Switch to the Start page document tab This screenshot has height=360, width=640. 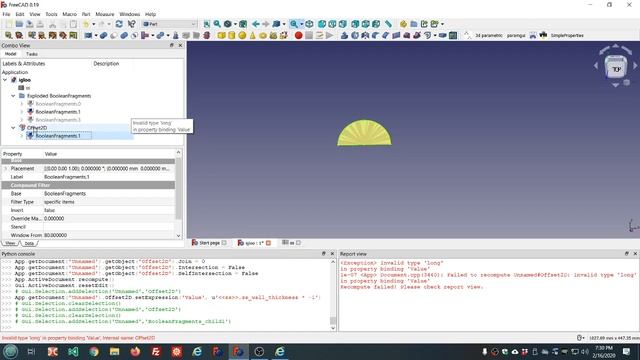(209, 243)
